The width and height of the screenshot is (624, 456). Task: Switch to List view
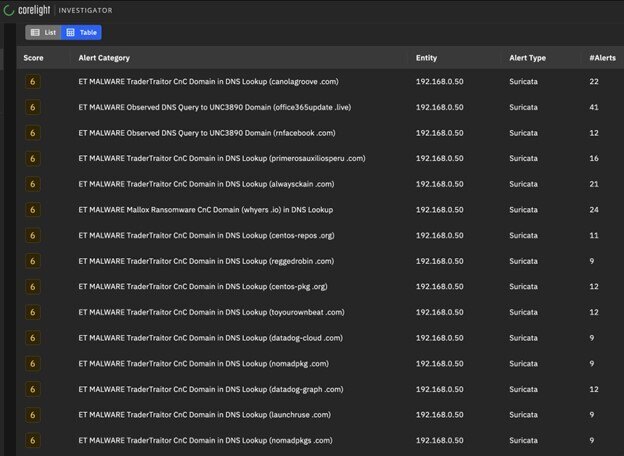pos(43,32)
